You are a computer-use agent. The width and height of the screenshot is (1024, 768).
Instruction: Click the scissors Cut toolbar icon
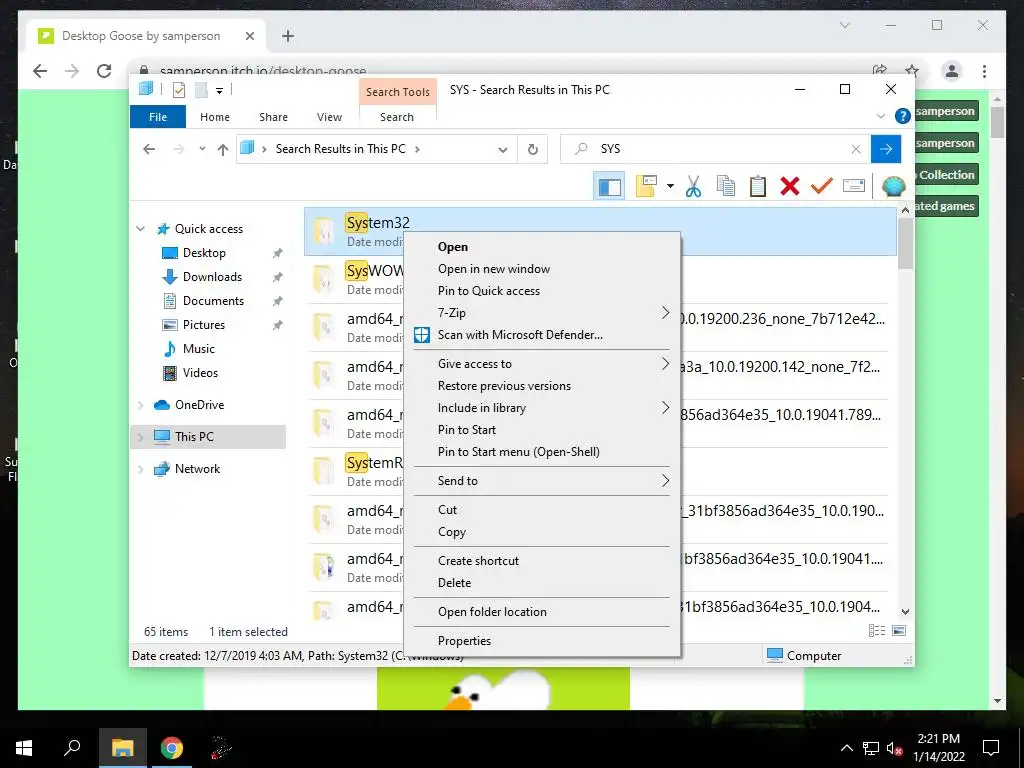tap(693, 187)
